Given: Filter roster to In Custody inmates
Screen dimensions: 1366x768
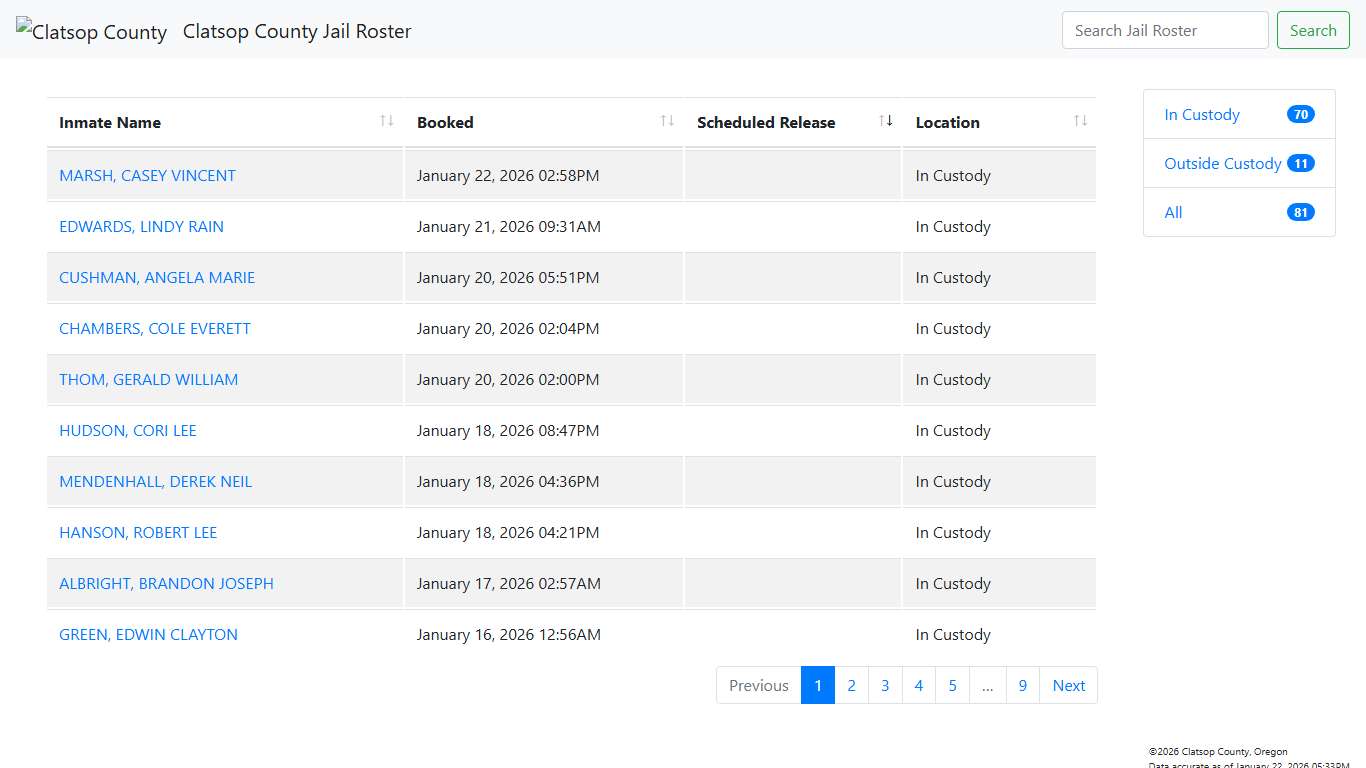Looking at the screenshot, I should 1201,114.
